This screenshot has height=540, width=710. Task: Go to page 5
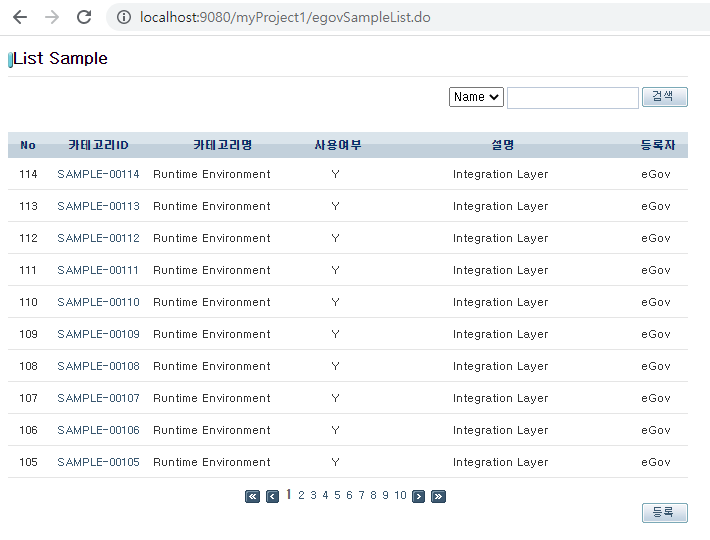pos(337,495)
